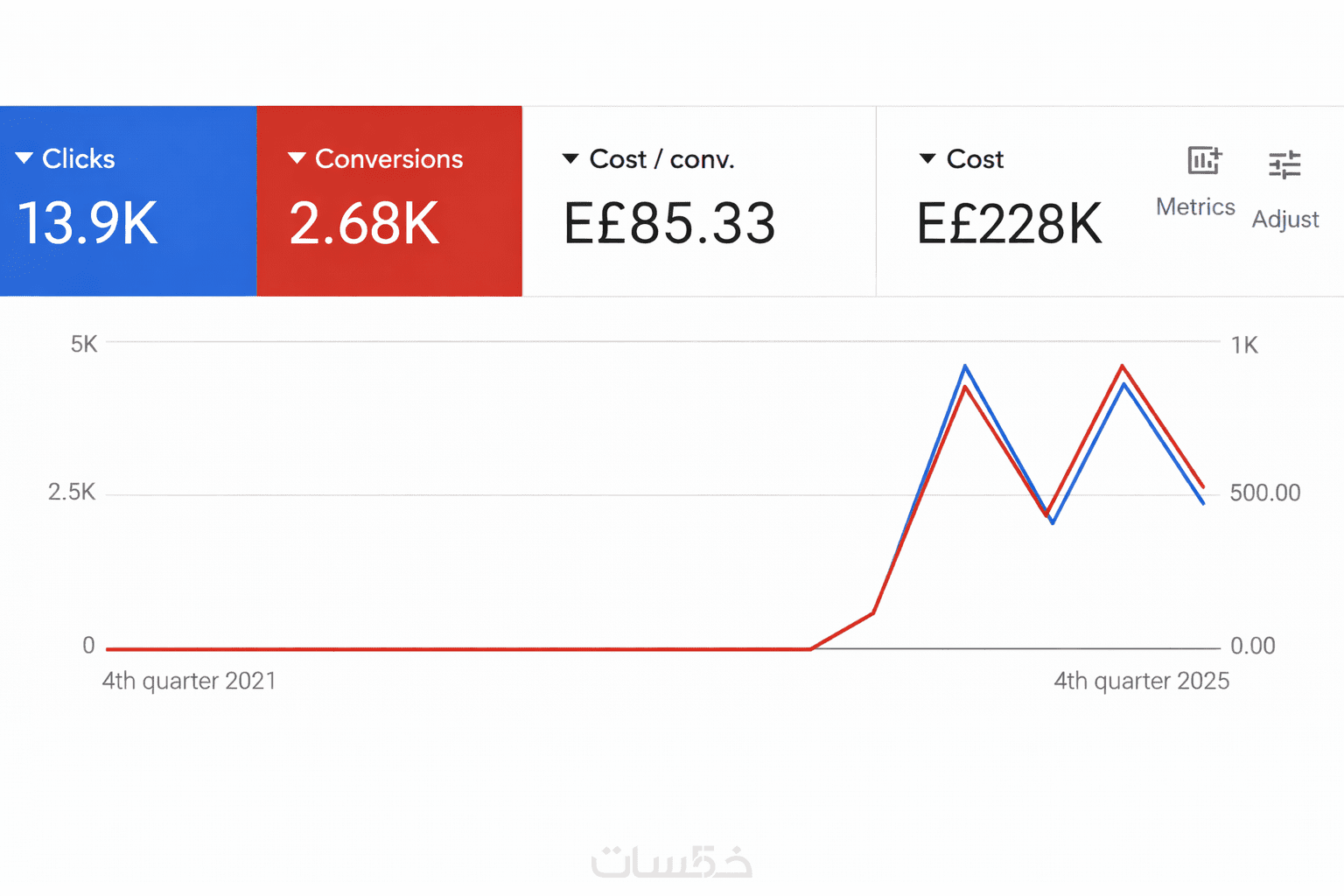
Task: Click the Khamsat watermark logo
Action: [x=671, y=862]
